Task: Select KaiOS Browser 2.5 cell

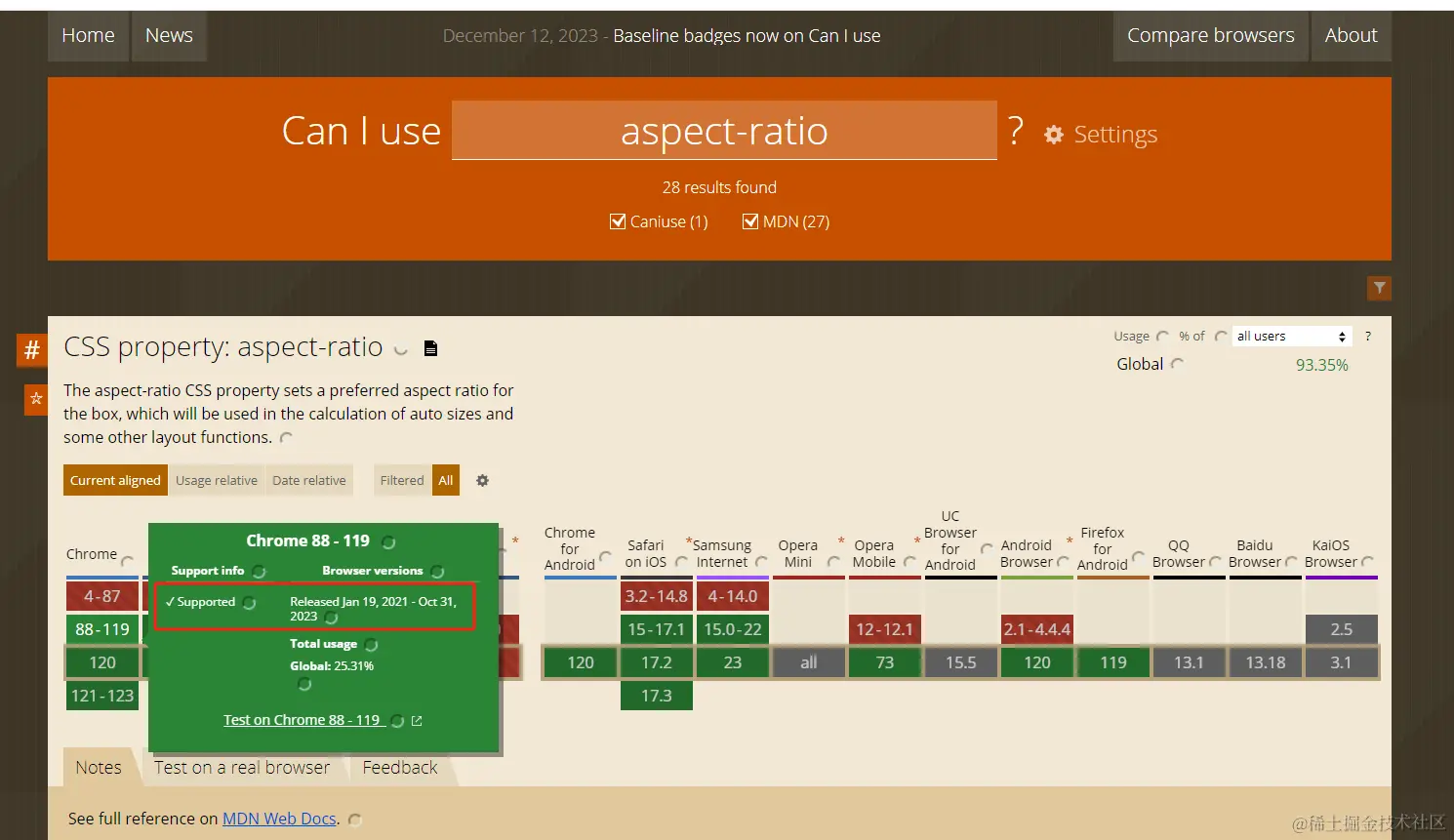Action: tap(1342, 629)
